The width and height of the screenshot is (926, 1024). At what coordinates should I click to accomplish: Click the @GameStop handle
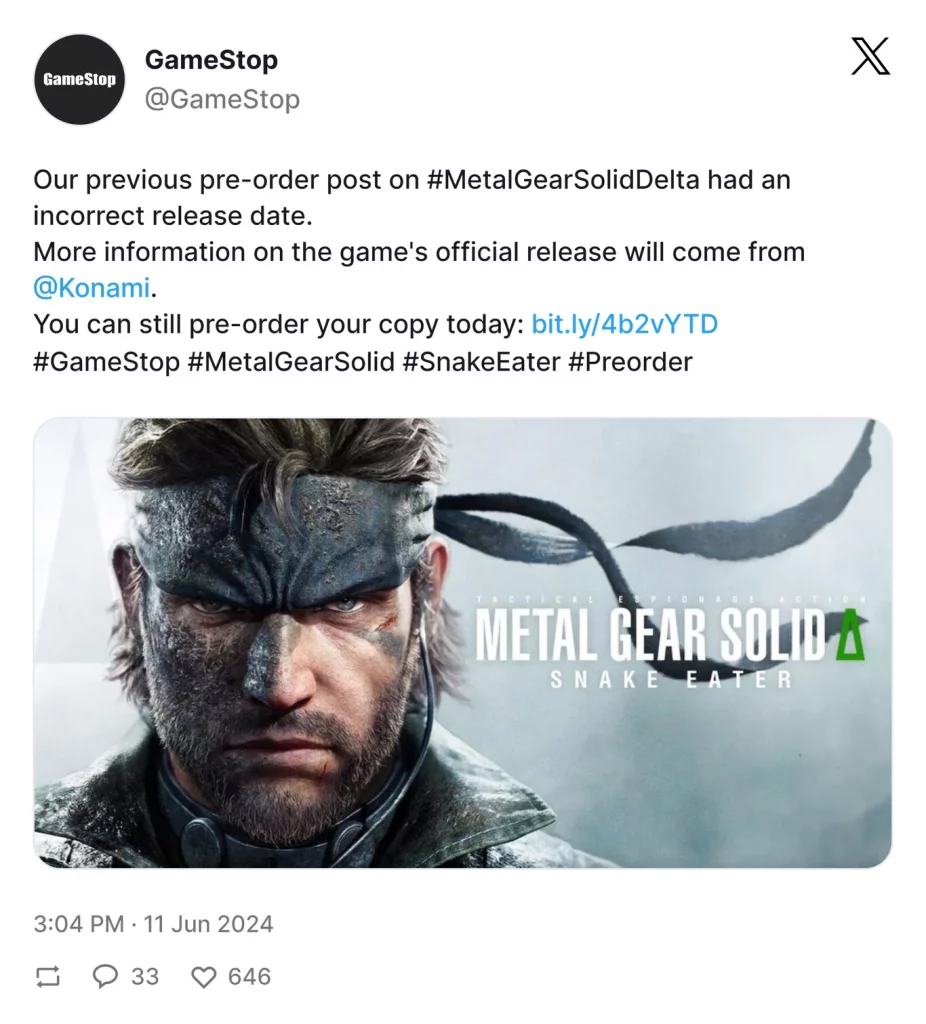pos(223,99)
